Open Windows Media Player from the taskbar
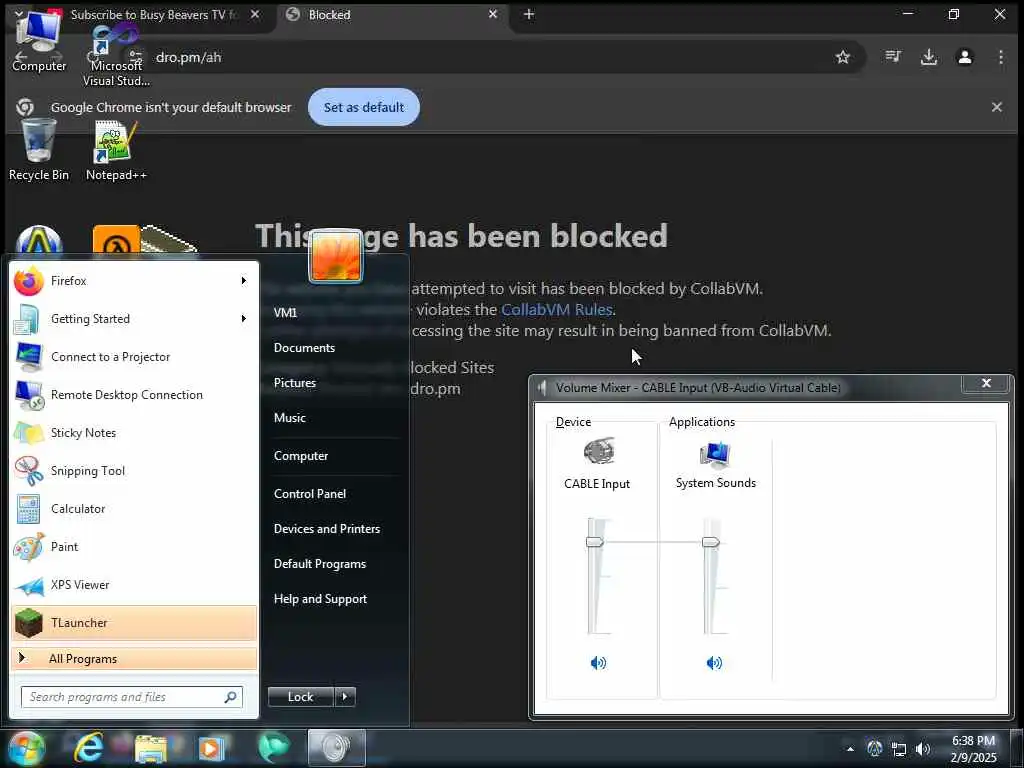The image size is (1024, 768). click(x=211, y=748)
